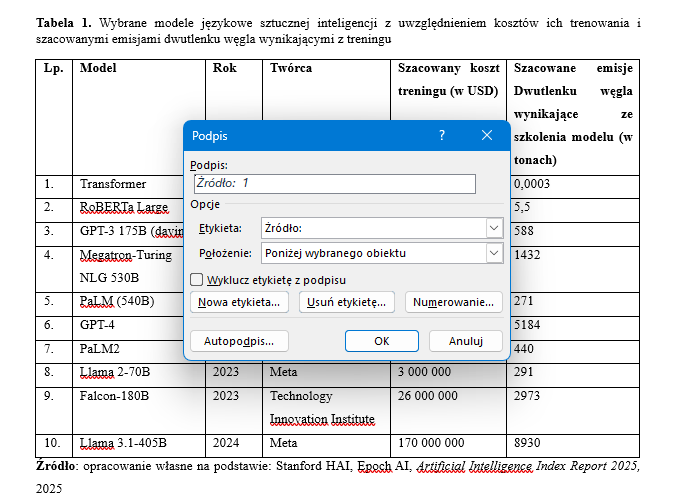Click the 'Llama 3.1-405B' table cell

123,443
